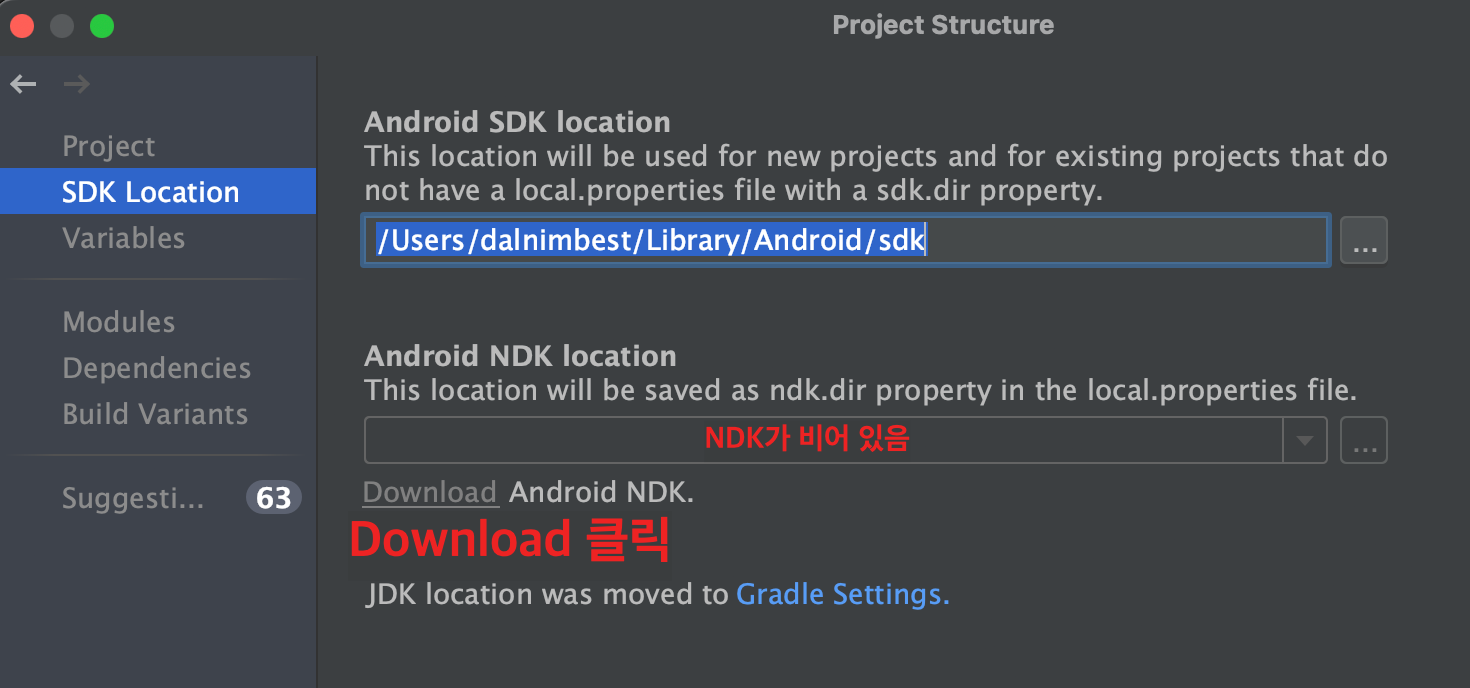Open the Dependencies section
This screenshot has height=688, width=1470.
(x=157, y=368)
